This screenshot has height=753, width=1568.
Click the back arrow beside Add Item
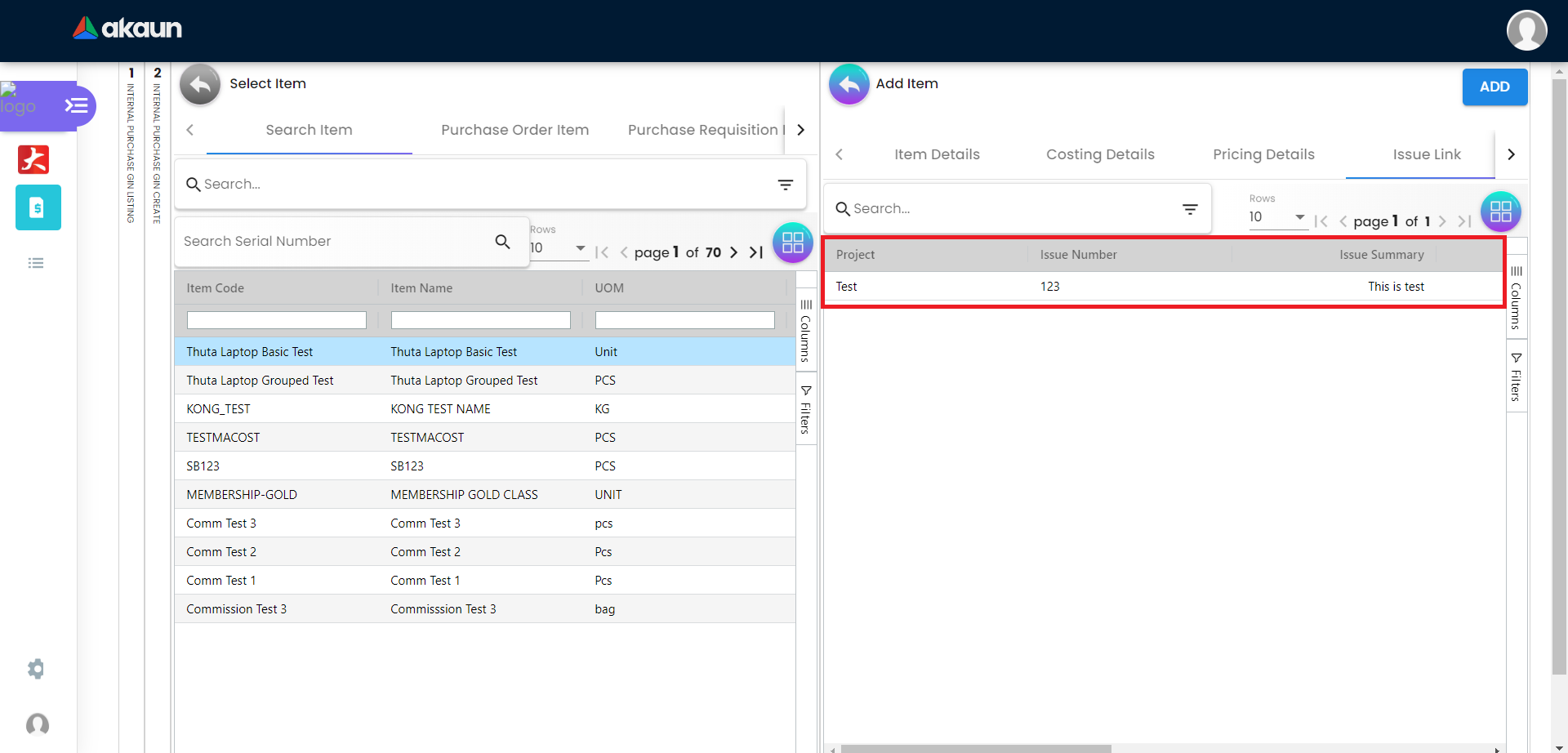tap(849, 84)
